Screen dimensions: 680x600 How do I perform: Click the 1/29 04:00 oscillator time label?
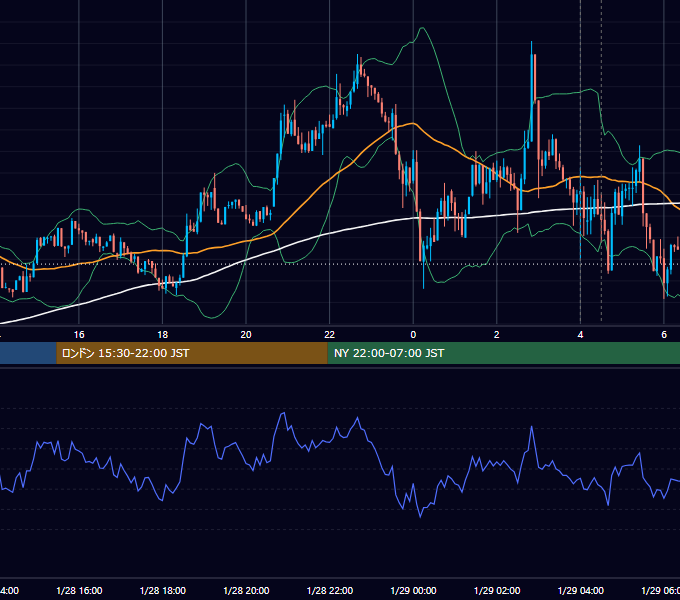[x=581, y=590]
